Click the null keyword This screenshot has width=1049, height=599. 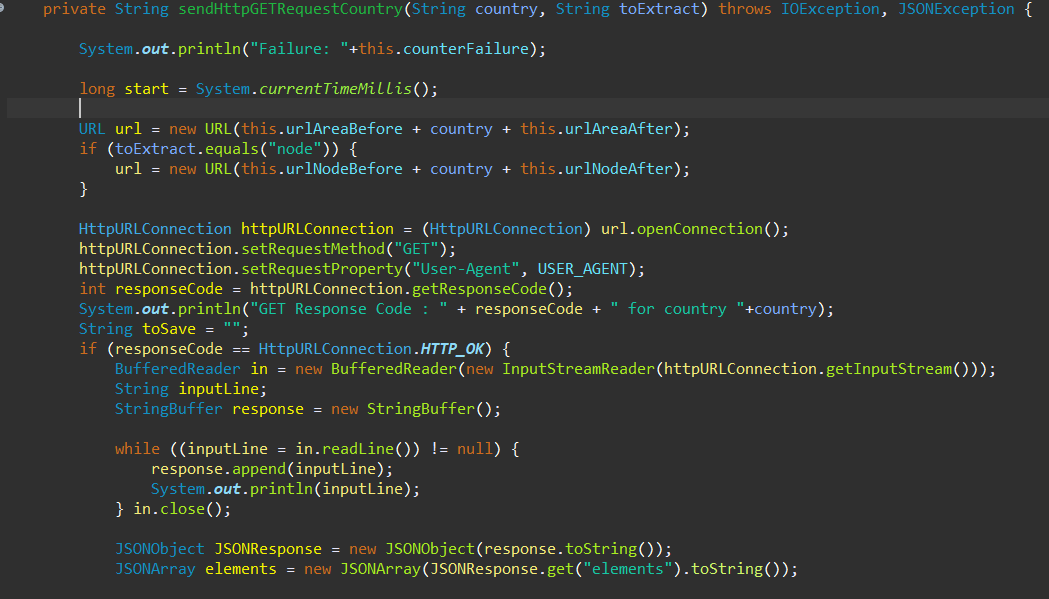click(x=475, y=449)
